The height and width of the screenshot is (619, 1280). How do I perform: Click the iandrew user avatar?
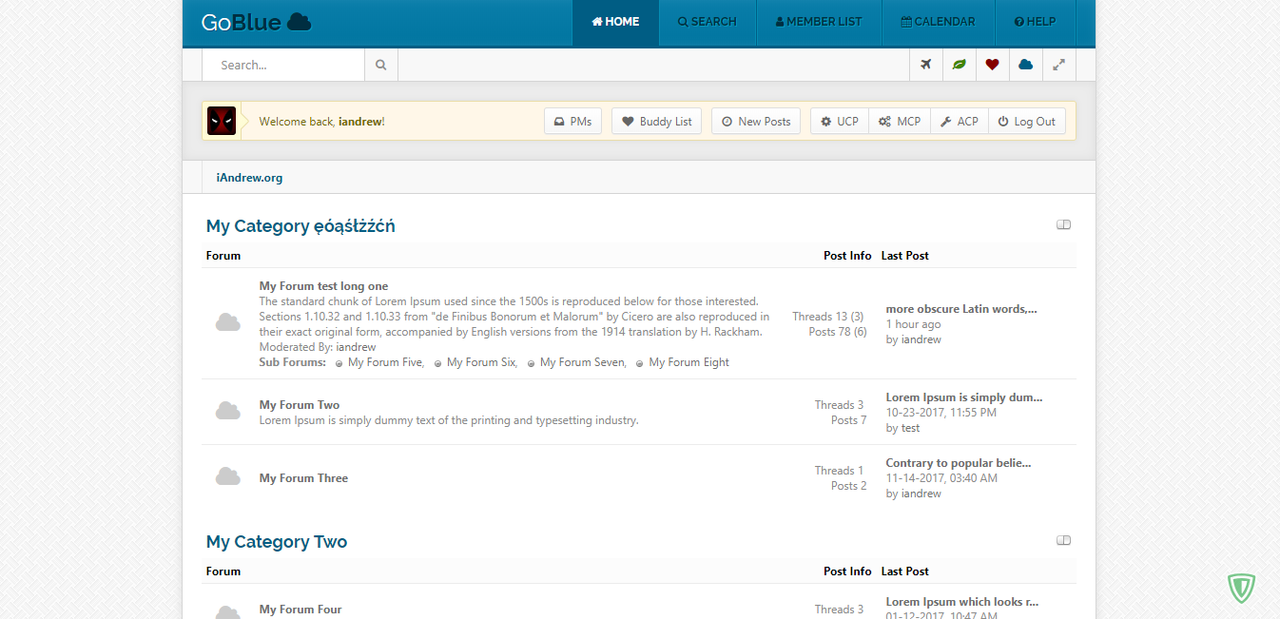(x=222, y=121)
